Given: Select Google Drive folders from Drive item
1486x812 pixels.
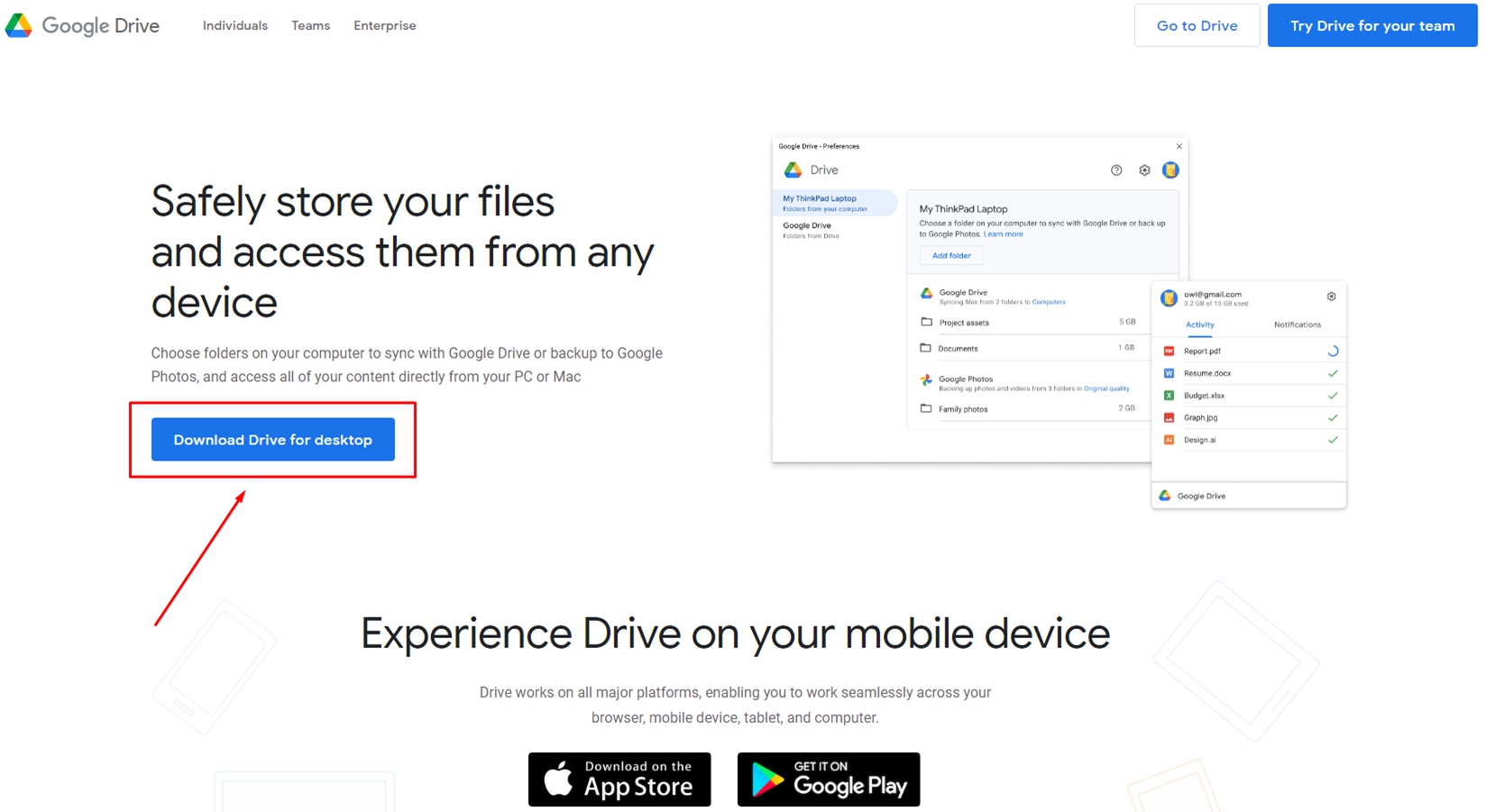Looking at the screenshot, I should click(x=812, y=230).
